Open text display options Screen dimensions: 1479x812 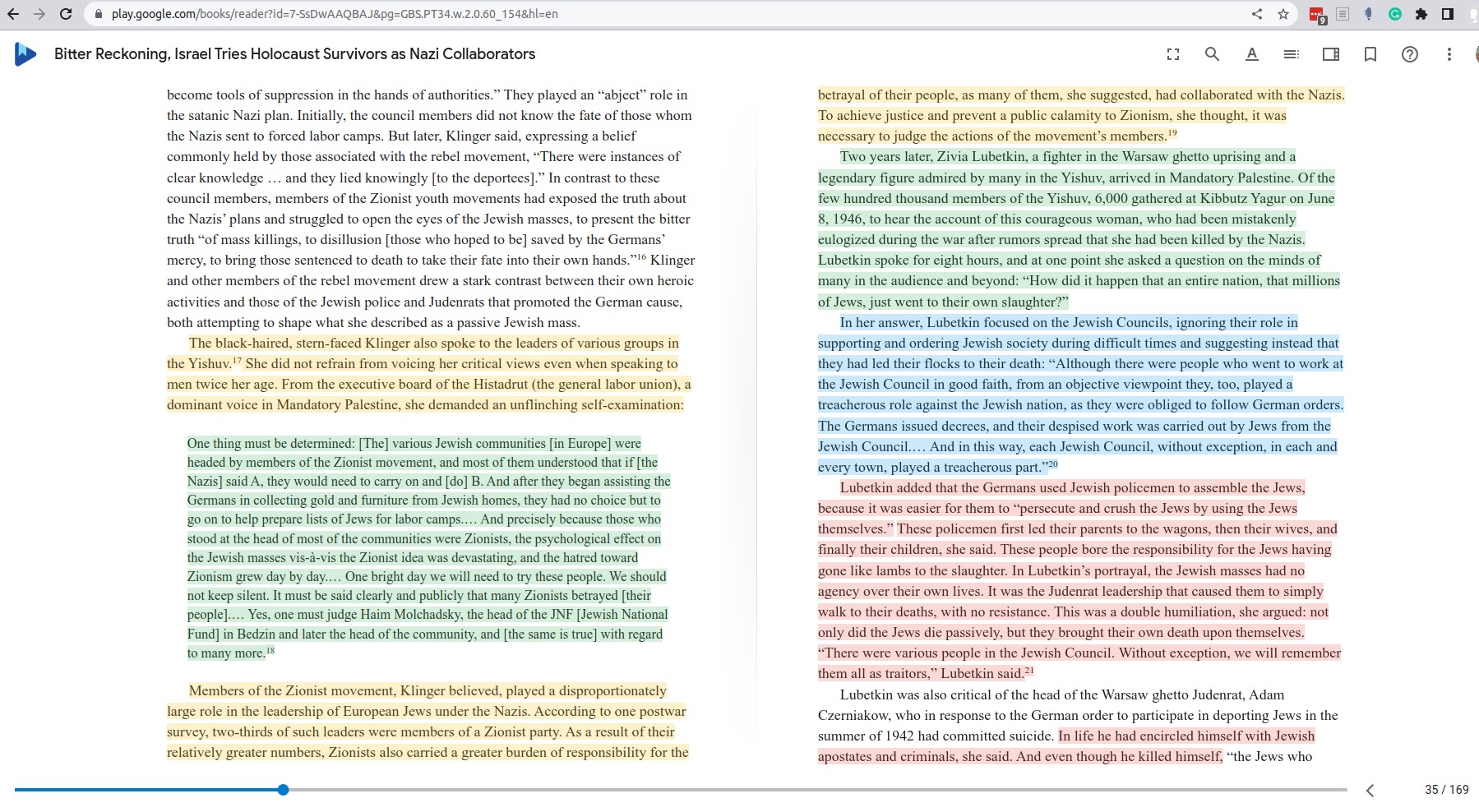(x=1251, y=54)
